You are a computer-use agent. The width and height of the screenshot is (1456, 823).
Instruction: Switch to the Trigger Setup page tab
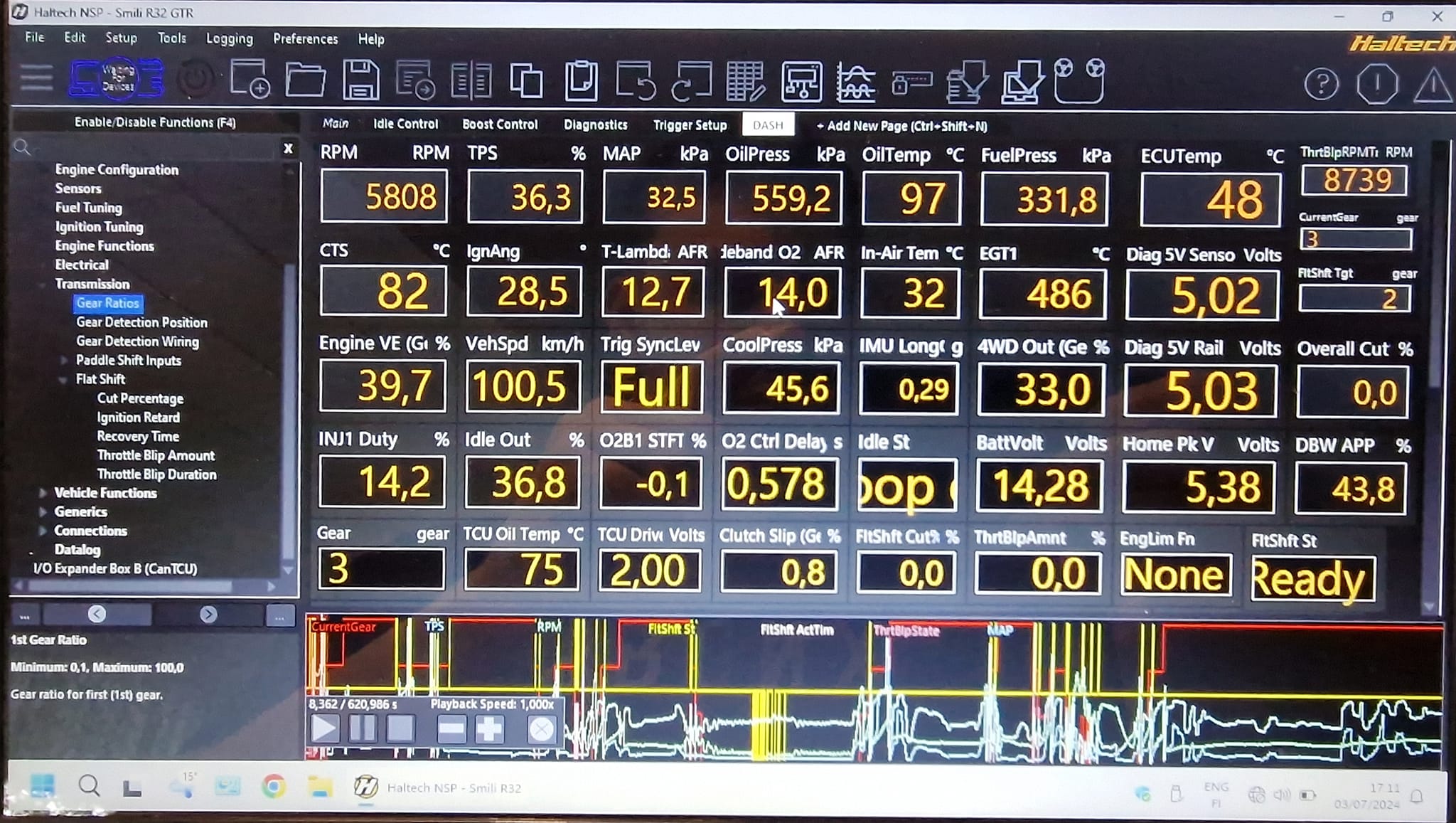click(x=690, y=125)
